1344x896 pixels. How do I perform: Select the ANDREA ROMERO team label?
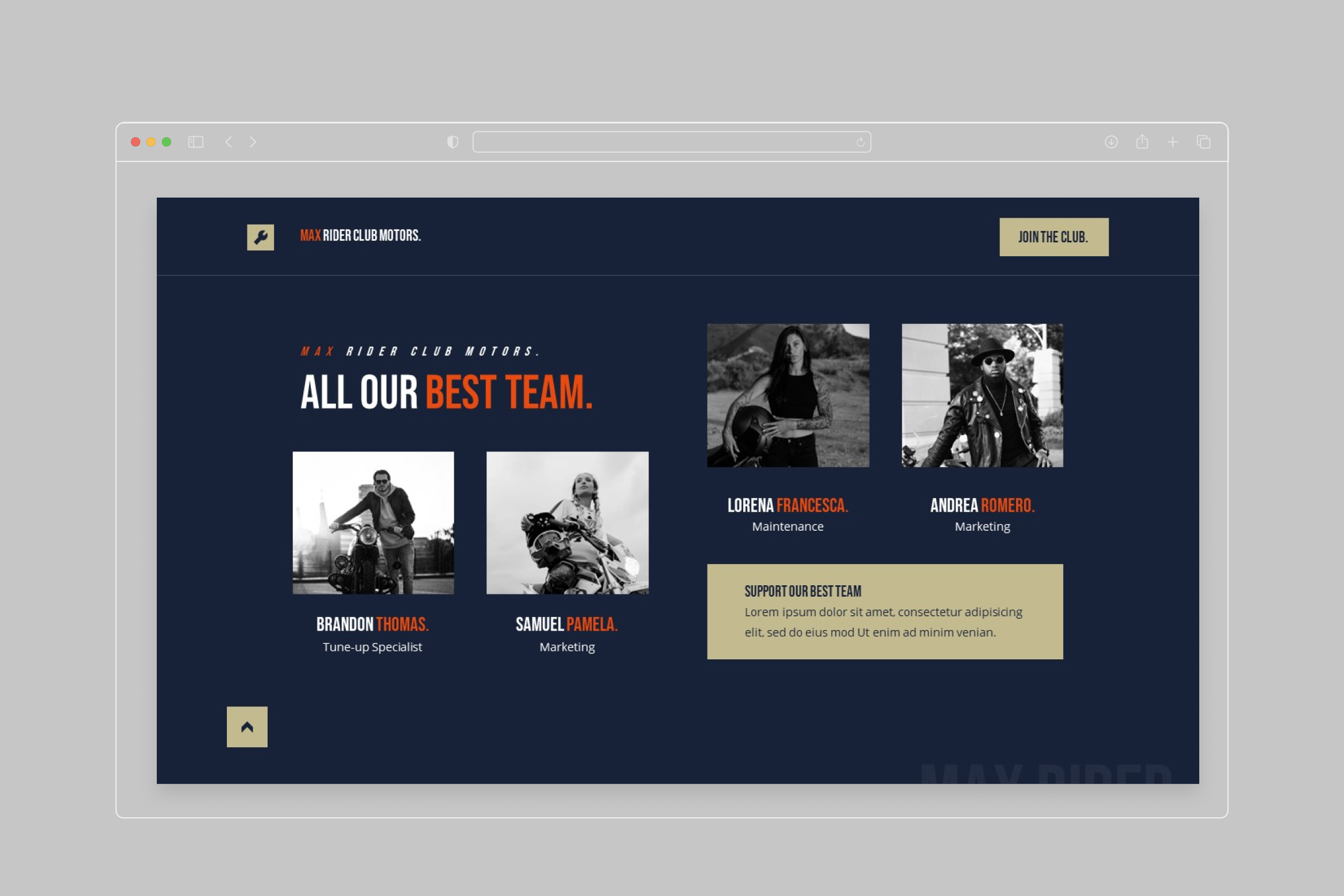(x=982, y=505)
